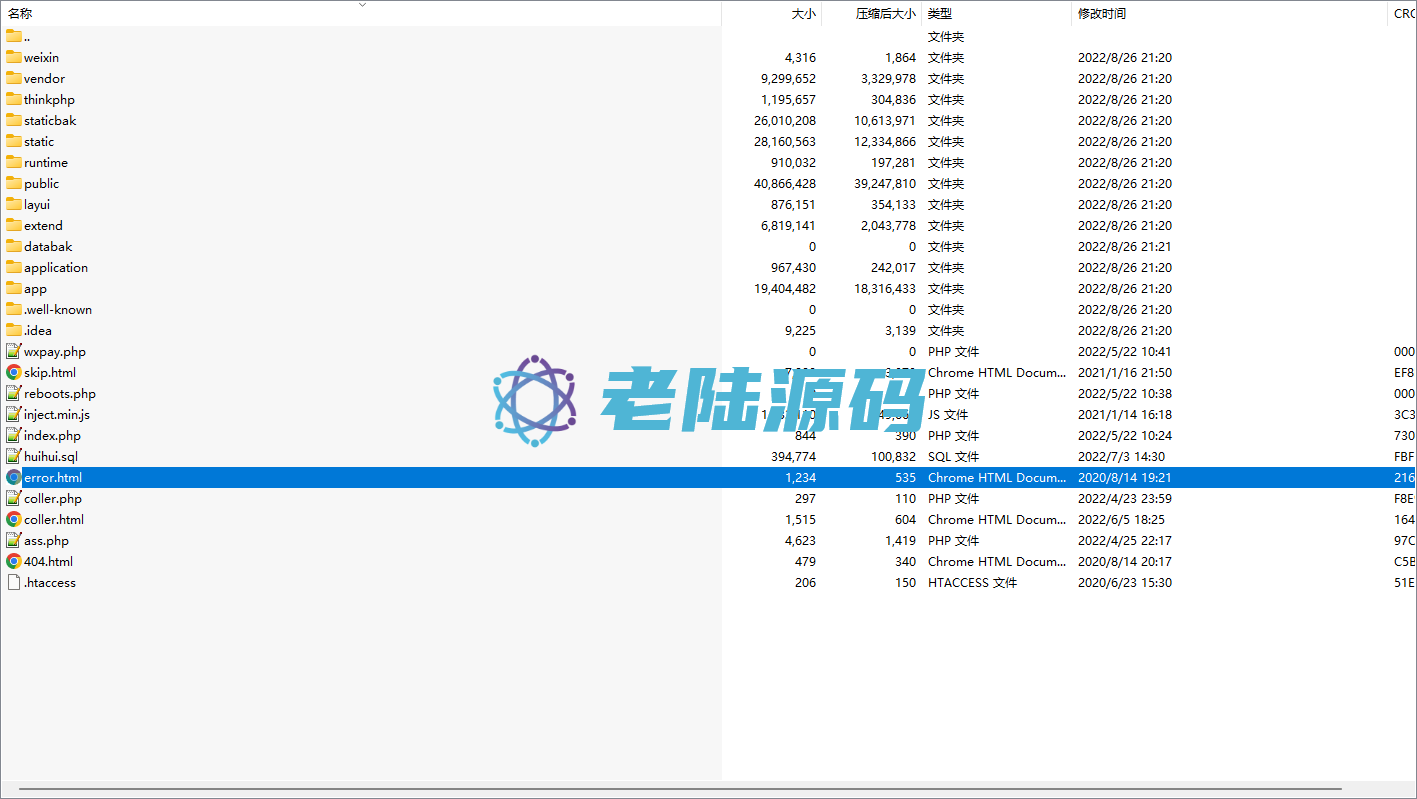Image resolution: width=1417 pixels, height=799 pixels.
Task: Select the vendor folder icon
Action: tap(14, 78)
